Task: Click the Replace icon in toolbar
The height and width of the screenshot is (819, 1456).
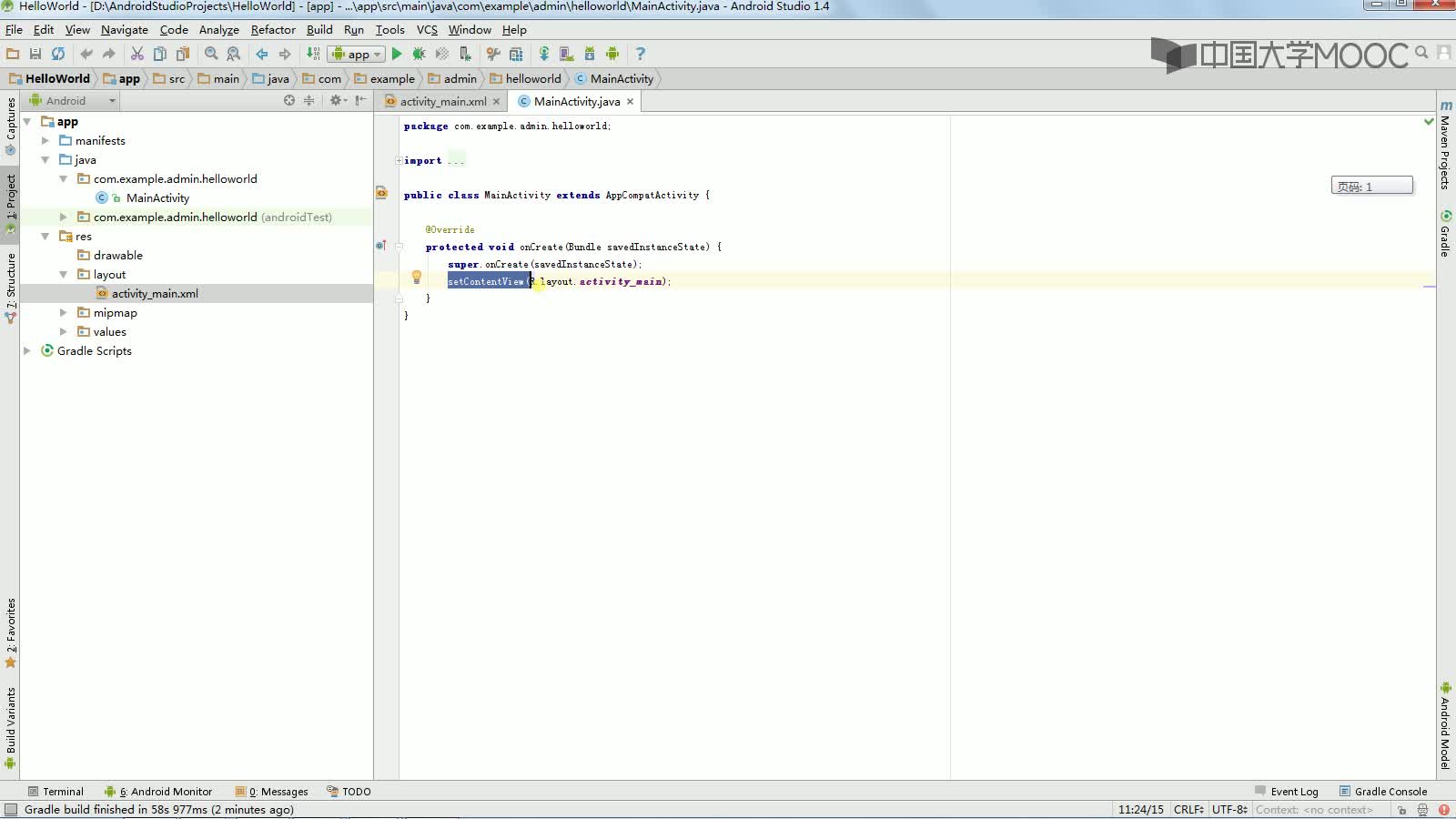Action: [234, 54]
